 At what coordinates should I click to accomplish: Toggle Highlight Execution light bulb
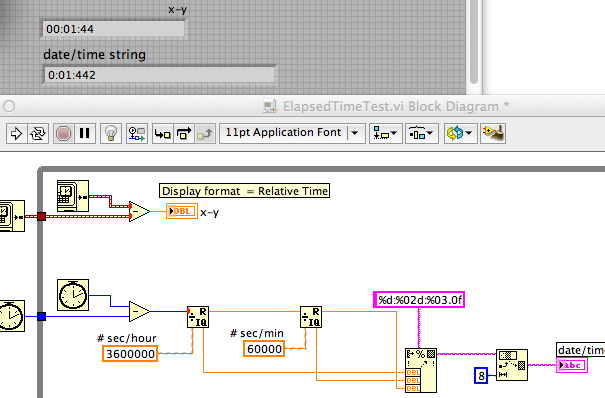coord(111,134)
